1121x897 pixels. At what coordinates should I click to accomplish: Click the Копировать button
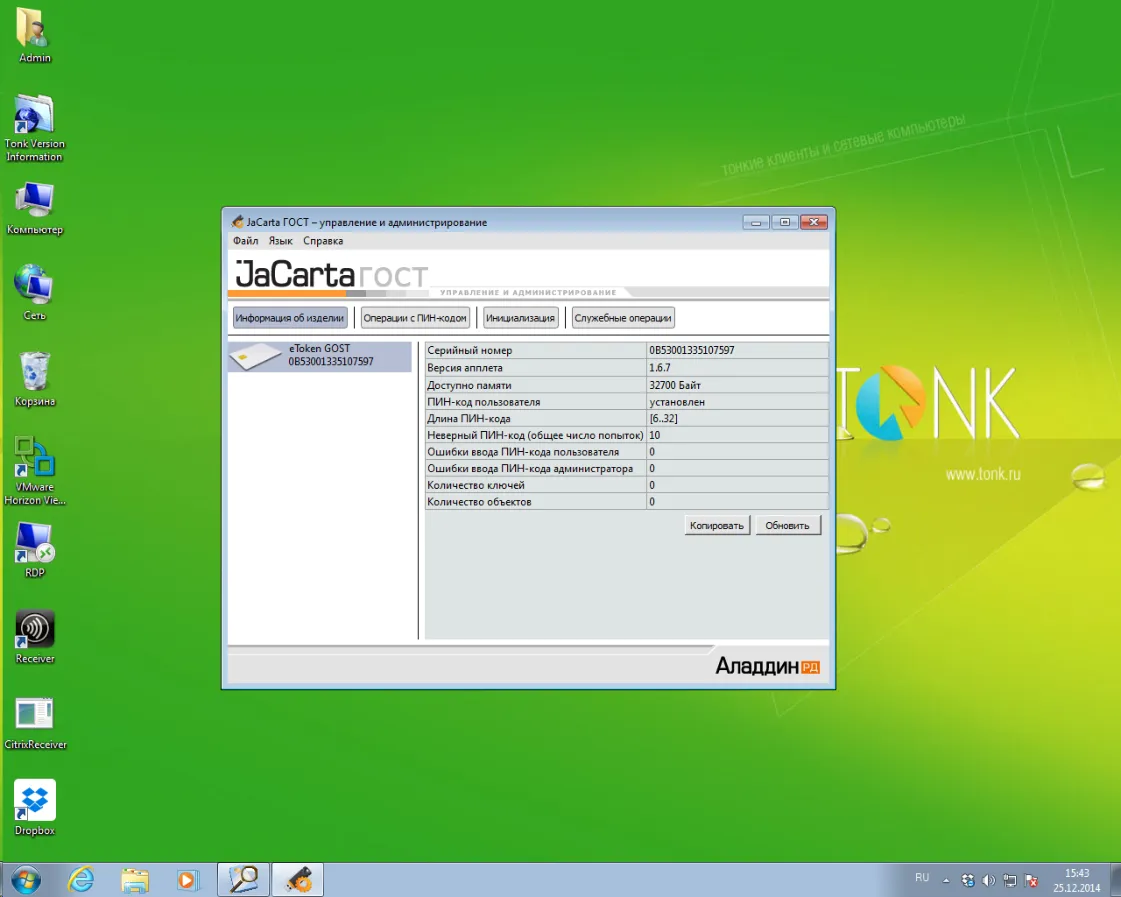717,525
